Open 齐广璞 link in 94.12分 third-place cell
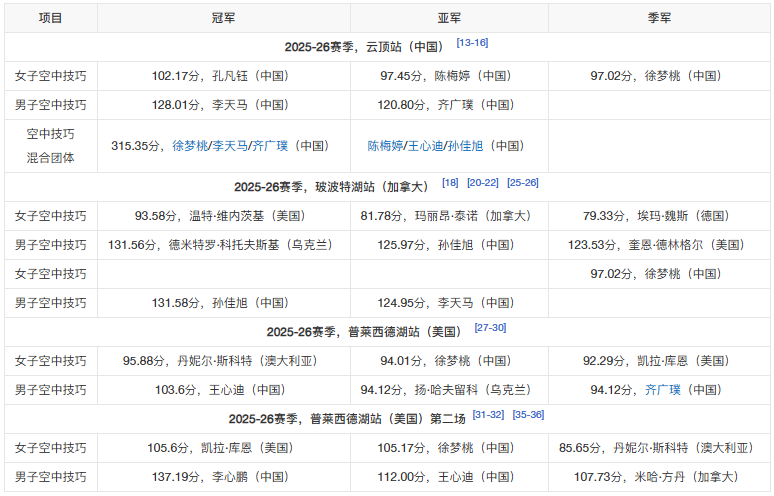The height and width of the screenshot is (496, 774). [x=662, y=390]
